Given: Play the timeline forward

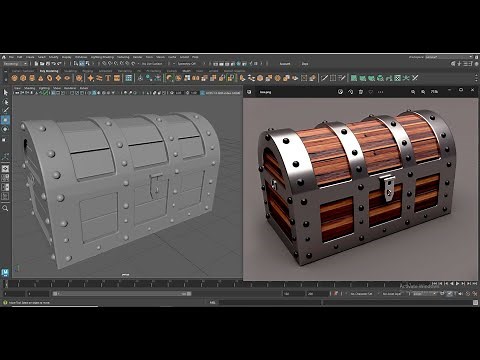Looking at the screenshot, I should tap(458, 283).
